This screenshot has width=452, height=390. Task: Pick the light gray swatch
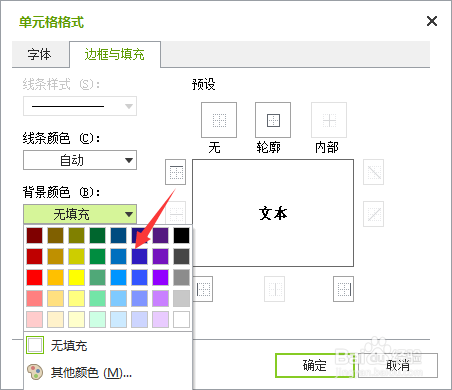click(181, 298)
